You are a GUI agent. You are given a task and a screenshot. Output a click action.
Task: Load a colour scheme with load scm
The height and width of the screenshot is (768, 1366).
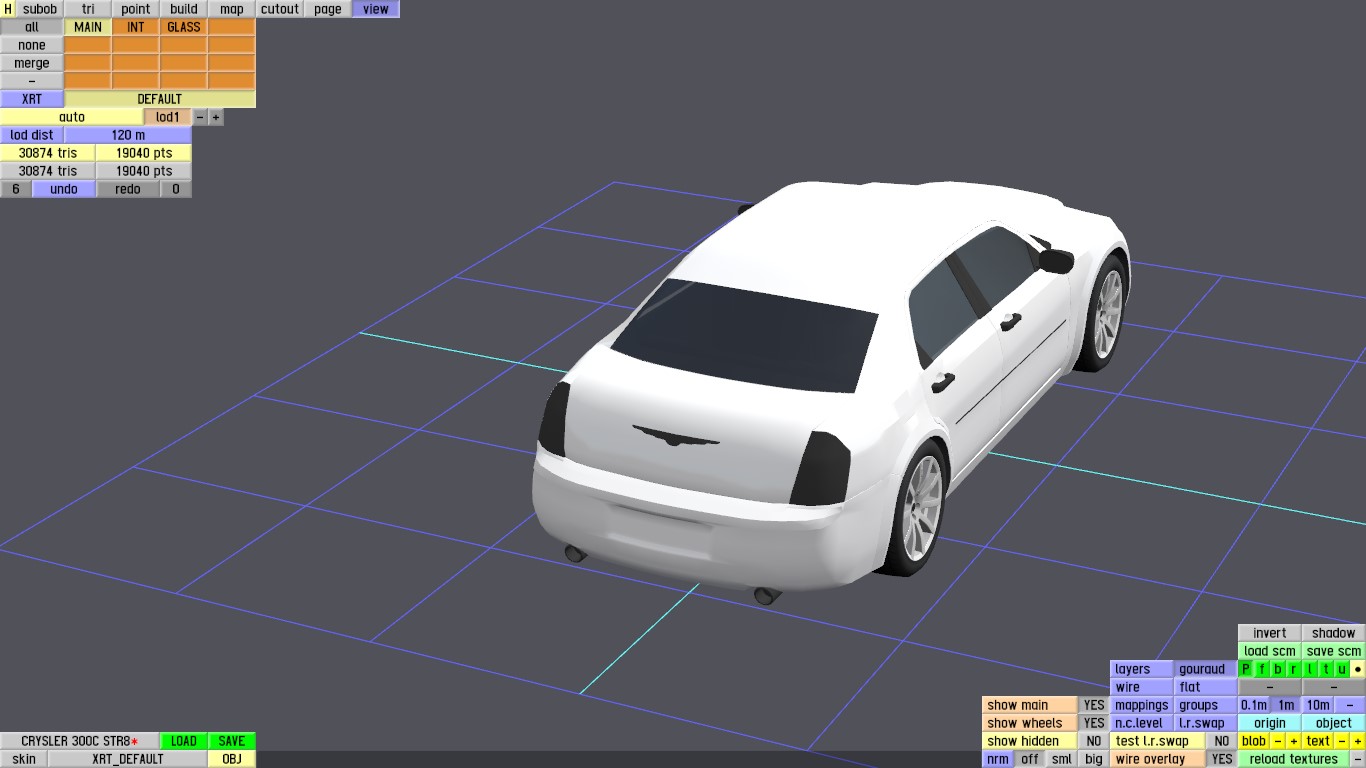[x=1270, y=651]
